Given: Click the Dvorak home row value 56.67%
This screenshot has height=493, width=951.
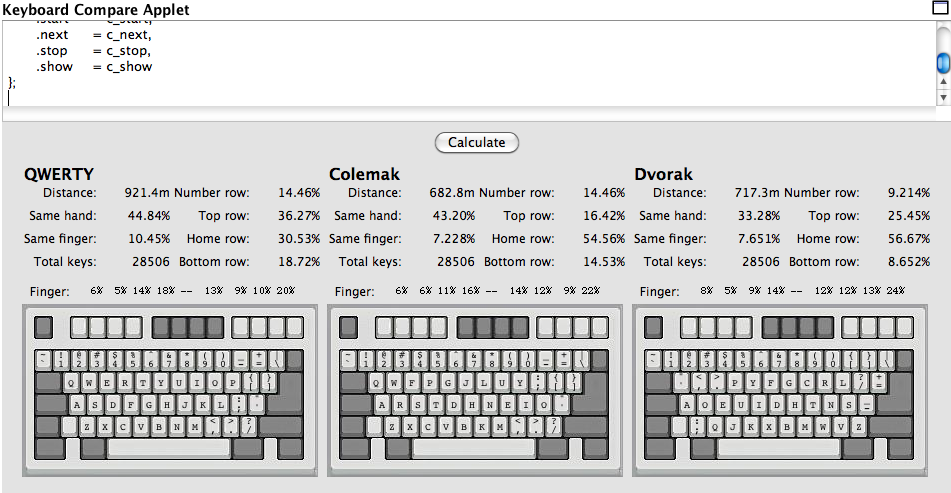Looking at the screenshot, I should (909, 239).
